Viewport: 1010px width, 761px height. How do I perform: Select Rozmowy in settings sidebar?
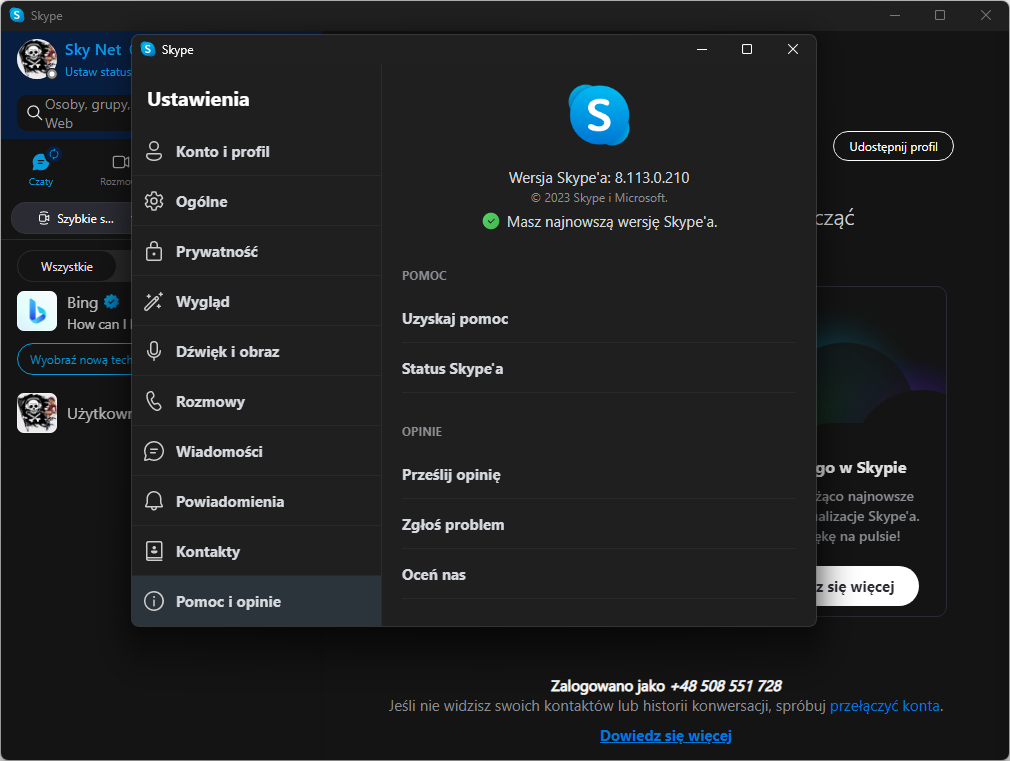256,401
